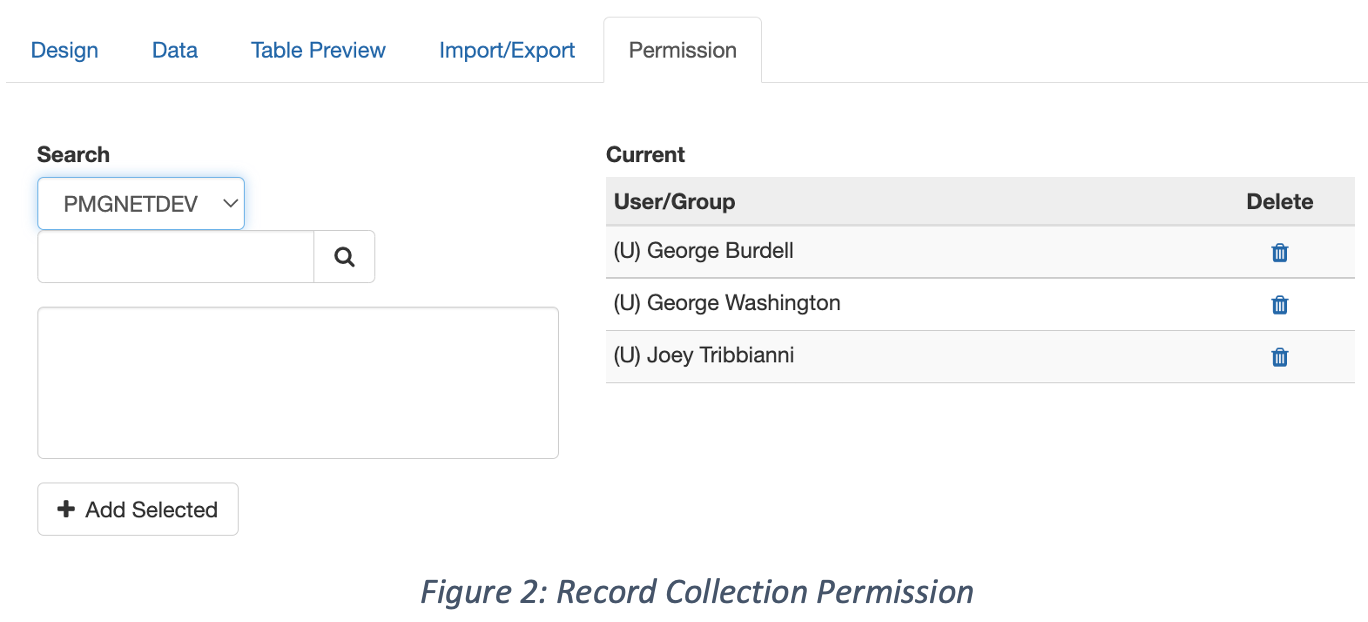Switch to the Design tab
Viewport: 1368px width, 622px height.
coord(65,50)
